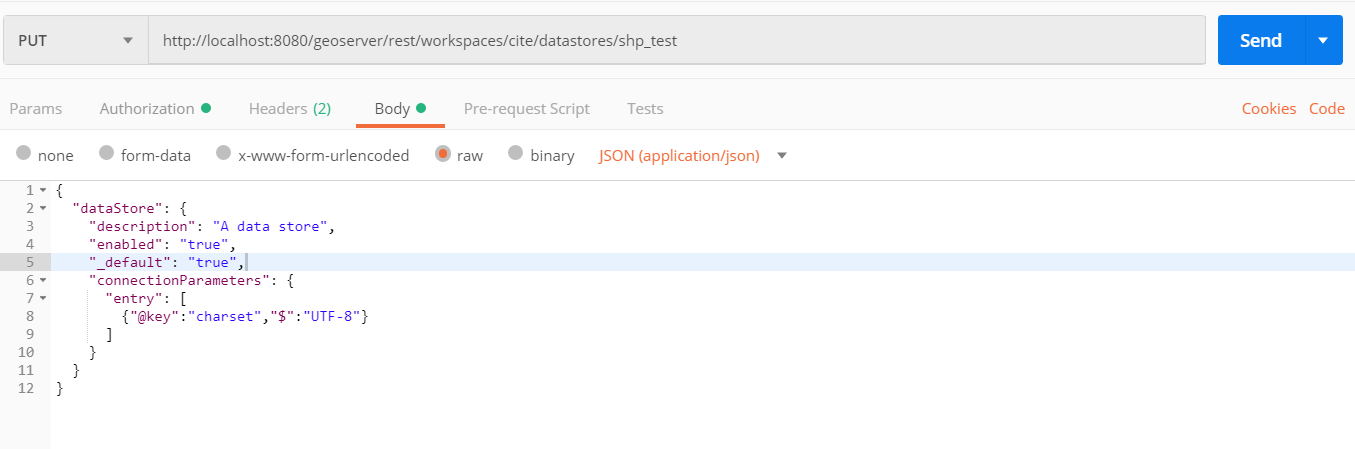Viewport: 1355px width, 449px height.
Task: Collapse the dataStore block on line 2
Action: pyautogui.click(x=42, y=208)
